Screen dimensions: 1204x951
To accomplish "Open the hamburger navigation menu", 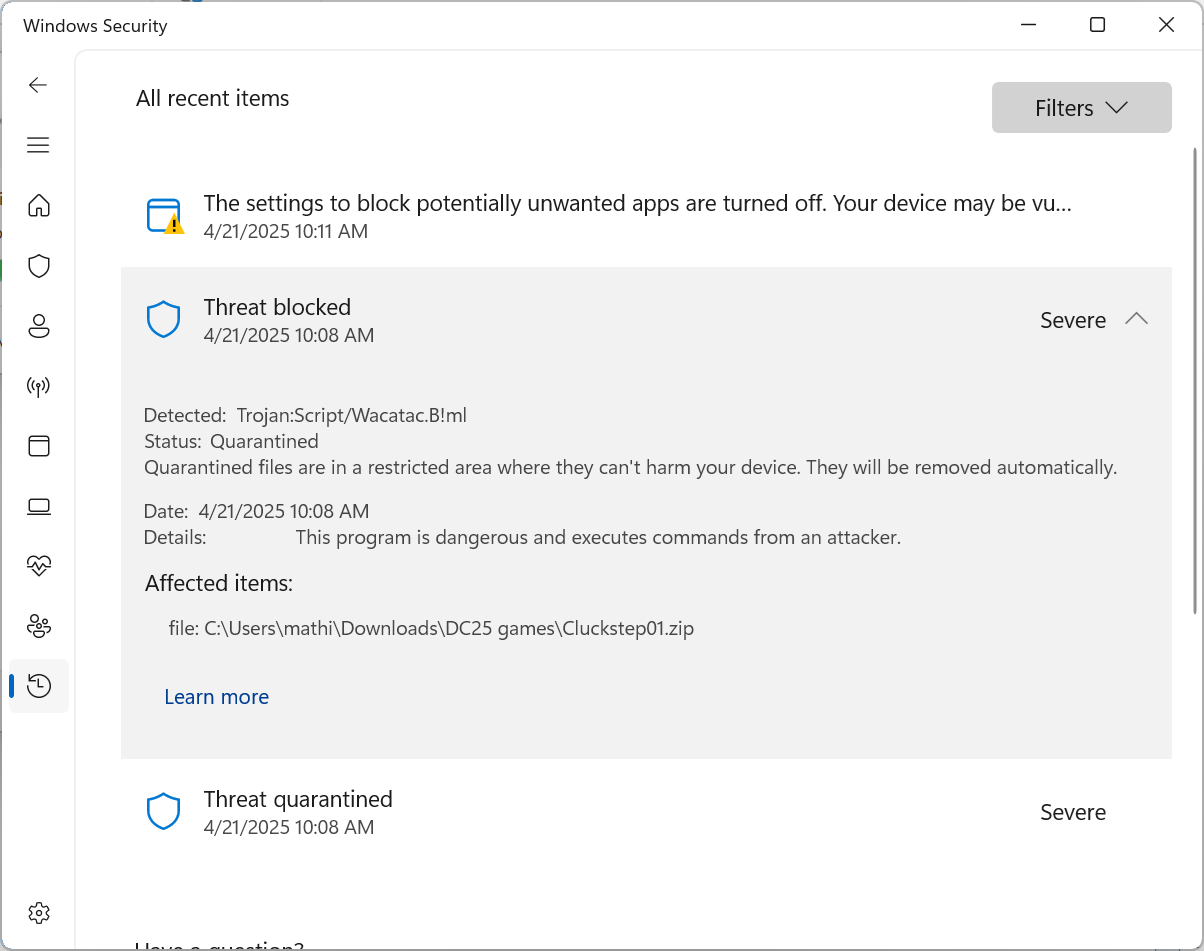I will point(38,146).
